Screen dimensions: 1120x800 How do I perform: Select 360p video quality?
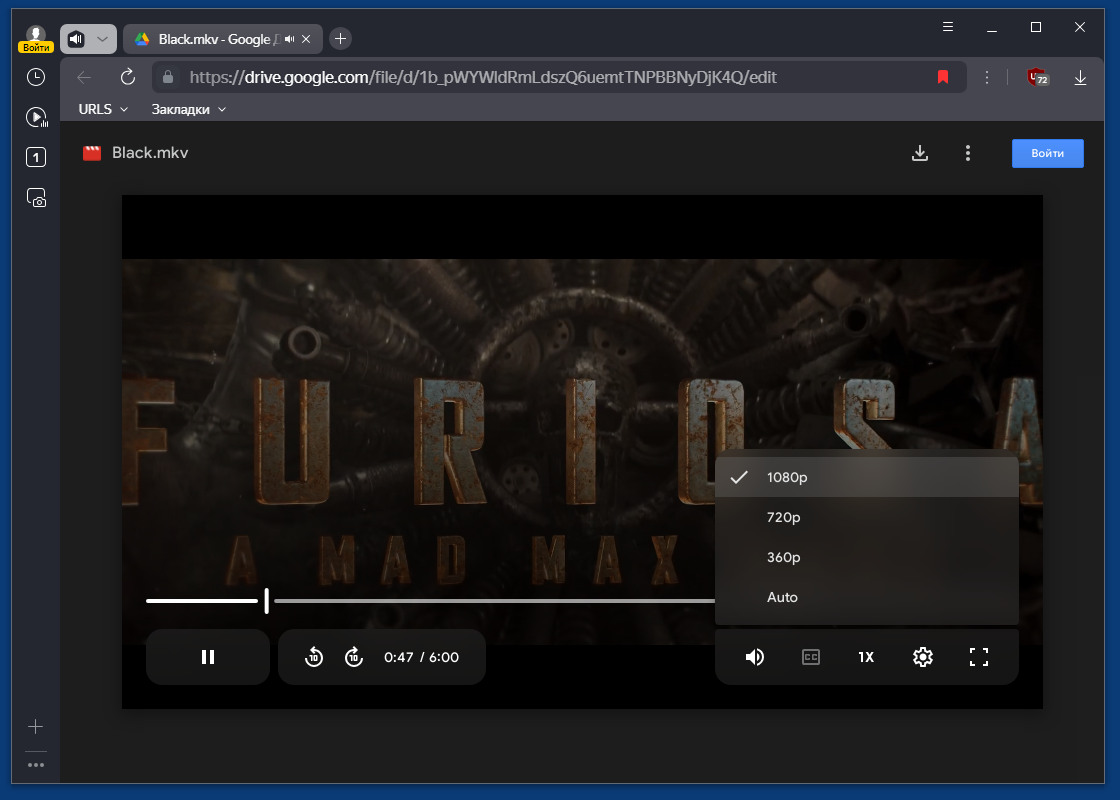(866, 557)
